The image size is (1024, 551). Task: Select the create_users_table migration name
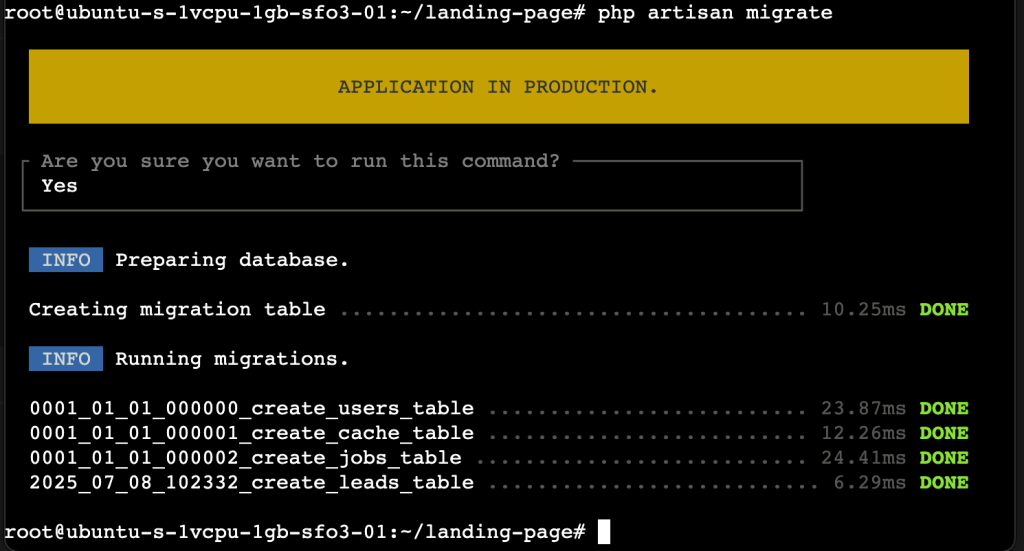[251, 408]
